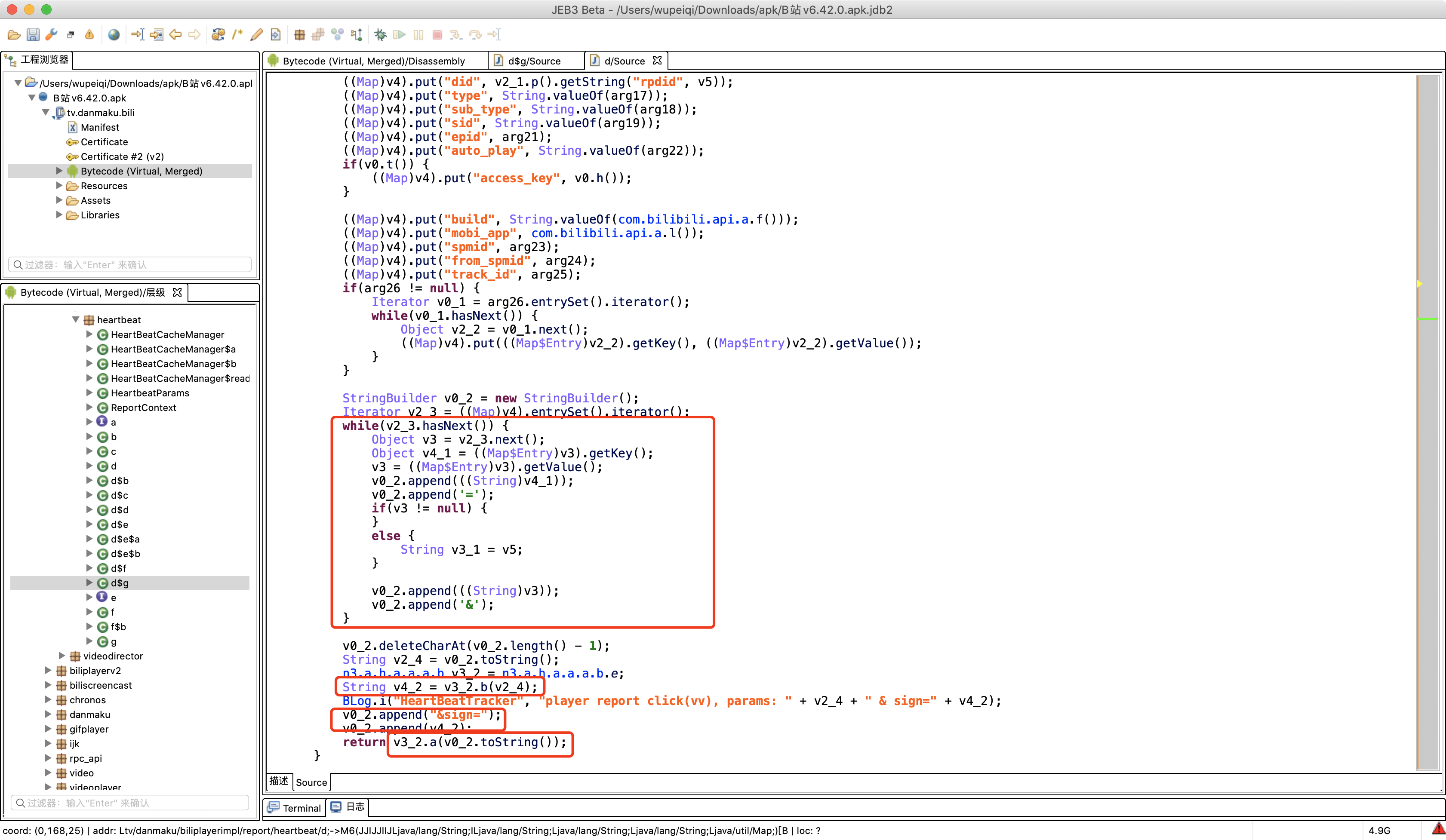Close the Bytecode hierarchy tab
This screenshot has width=1446, height=840.
tap(177, 292)
